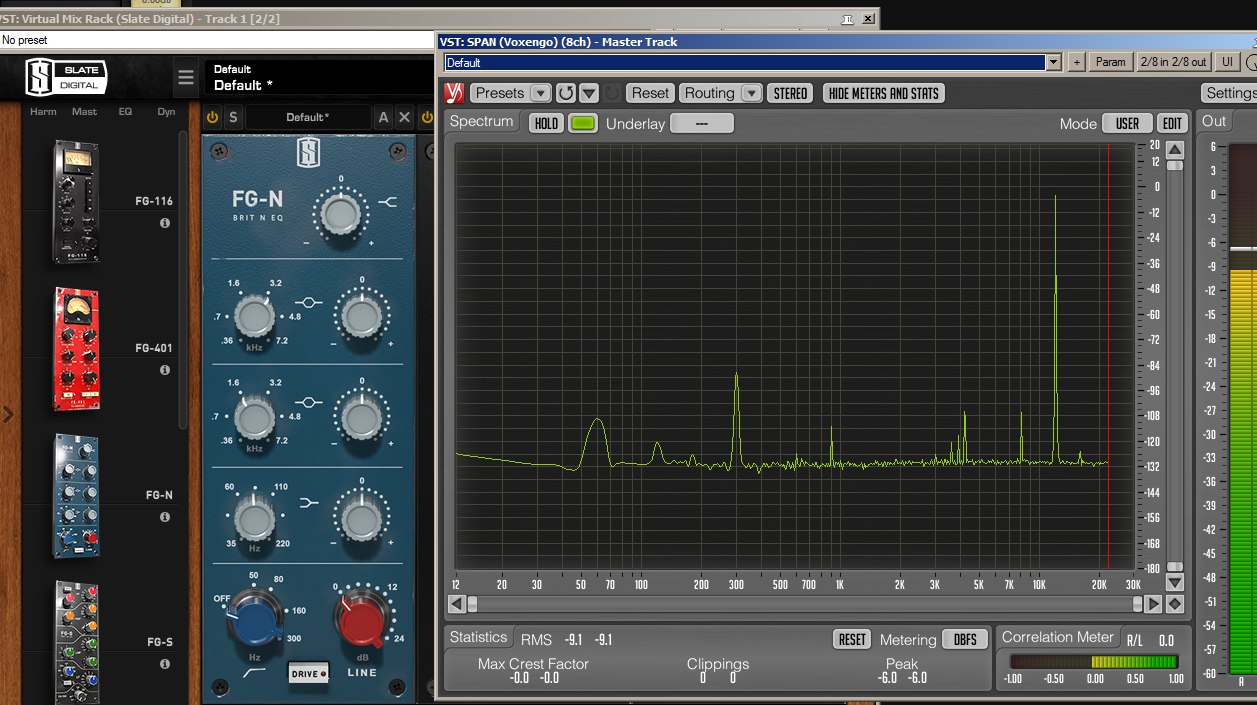
Task: Open the Underlay selector
Action: pos(702,123)
